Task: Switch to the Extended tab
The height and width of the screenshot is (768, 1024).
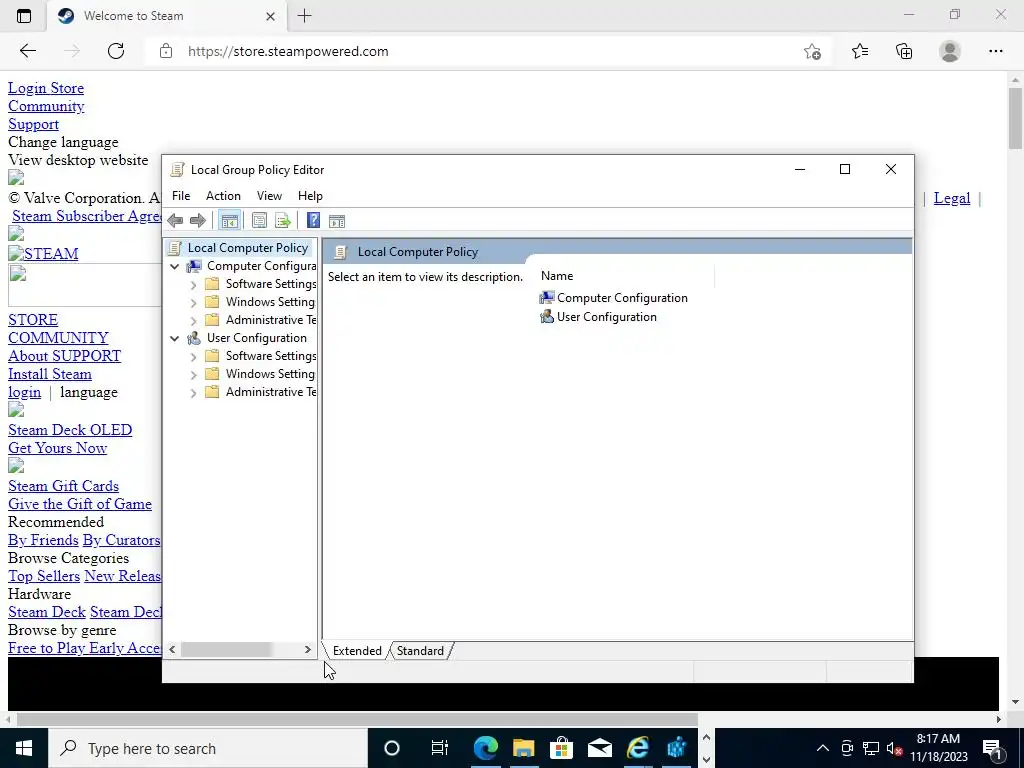Action: click(x=357, y=650)
